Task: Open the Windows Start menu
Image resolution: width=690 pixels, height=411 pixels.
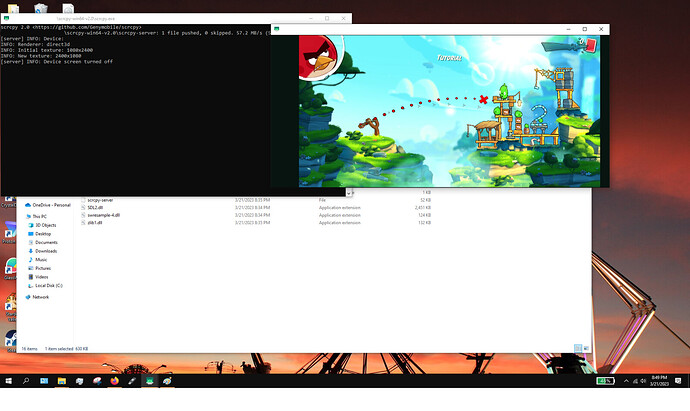Action: click(9, 381)
